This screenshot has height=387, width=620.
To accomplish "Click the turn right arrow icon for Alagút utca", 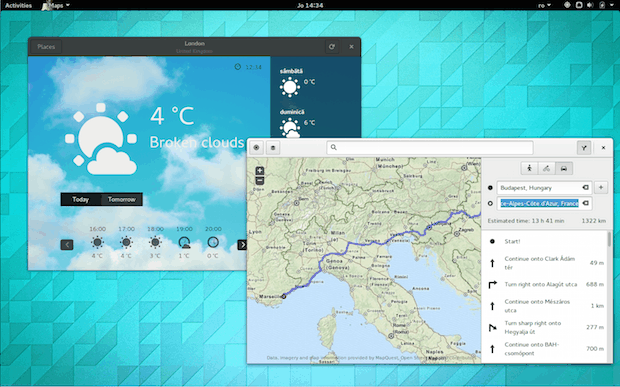I will pos(492,284).
